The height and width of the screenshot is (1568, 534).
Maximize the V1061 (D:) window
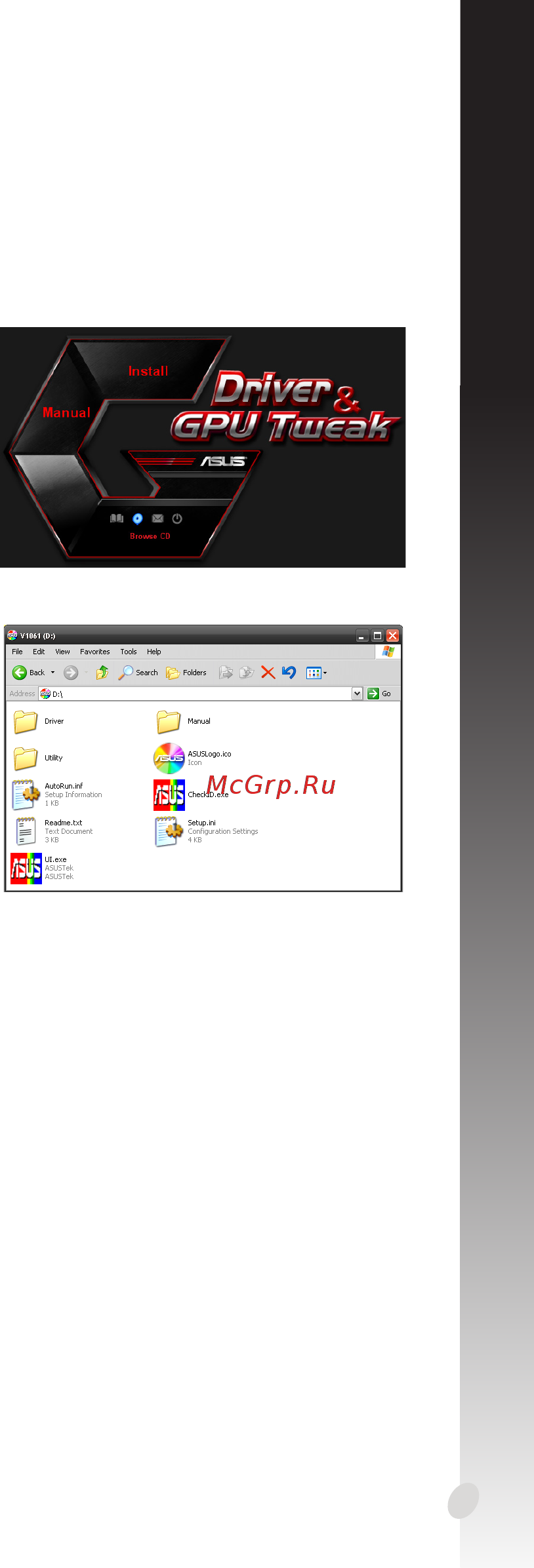[x=377, y=635]
